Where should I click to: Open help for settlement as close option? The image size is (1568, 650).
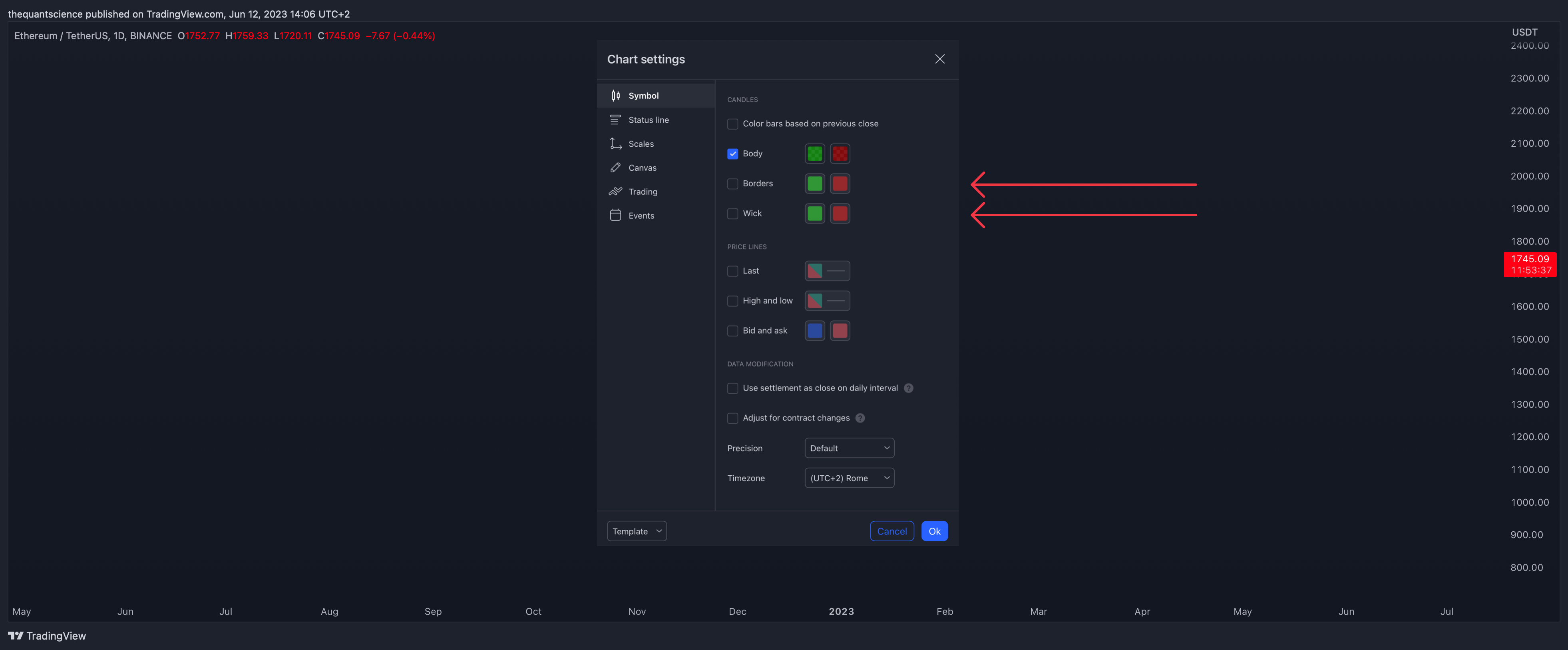[x=908, y=388]
